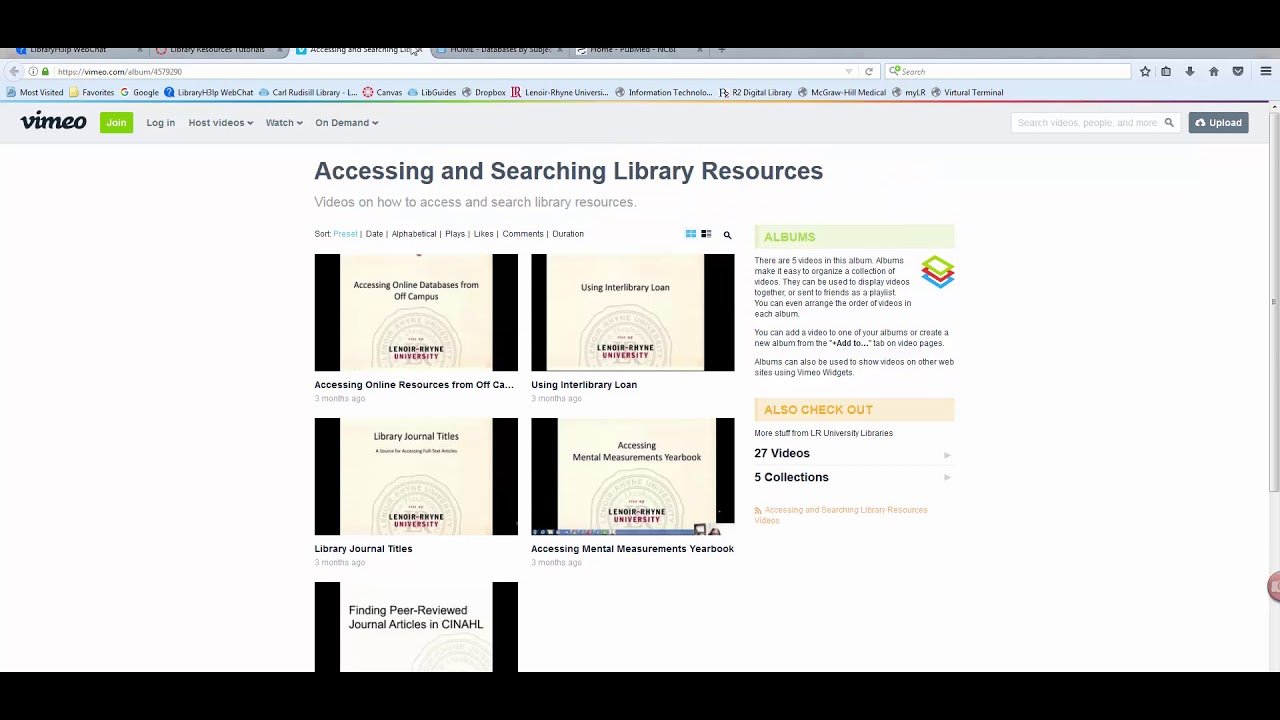The image size is (1280, 720).
Task: Open the 27 Videos link
Action: click(x=782, y=454)
